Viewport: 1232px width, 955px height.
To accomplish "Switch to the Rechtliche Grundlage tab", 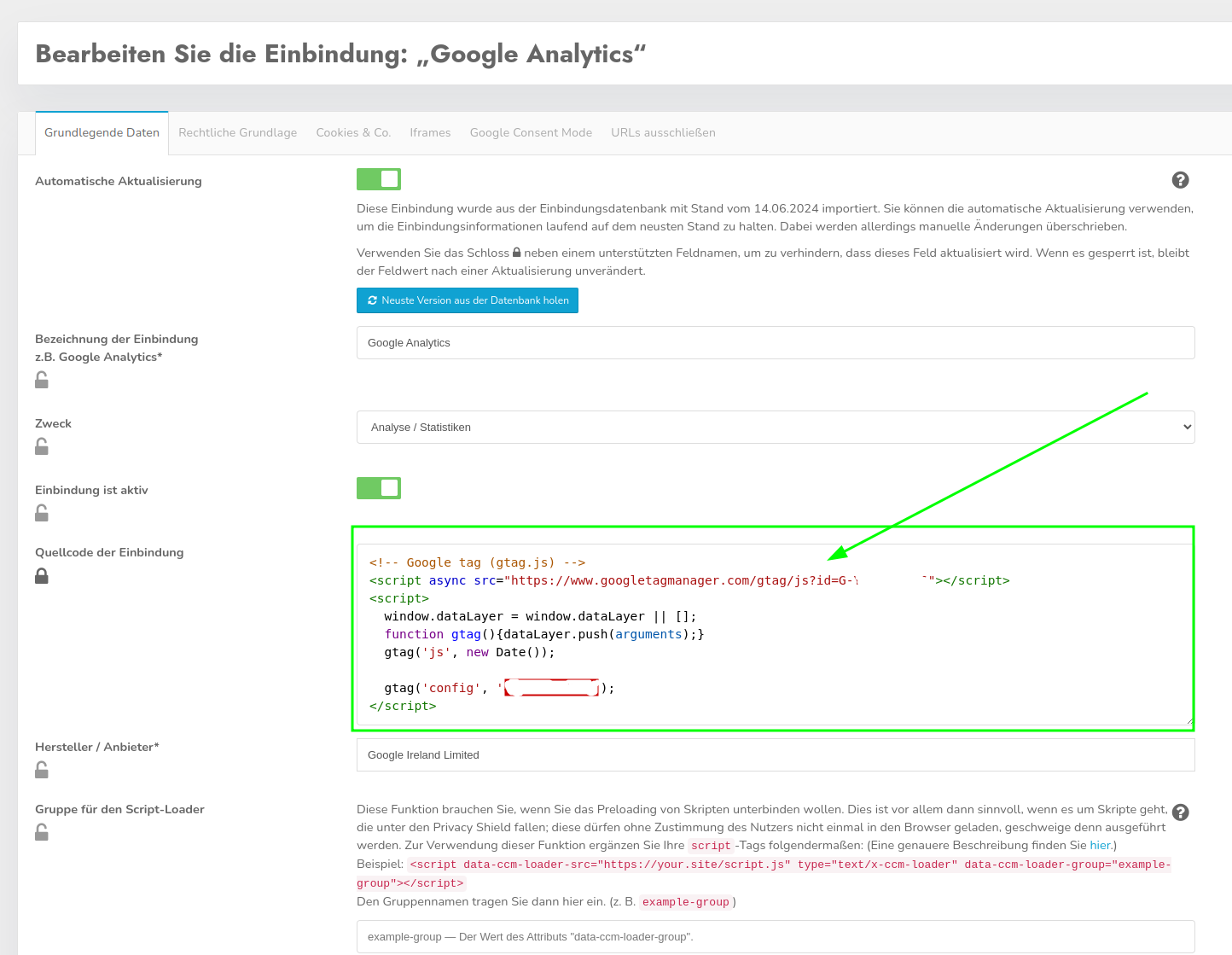I will coord(237,133).
